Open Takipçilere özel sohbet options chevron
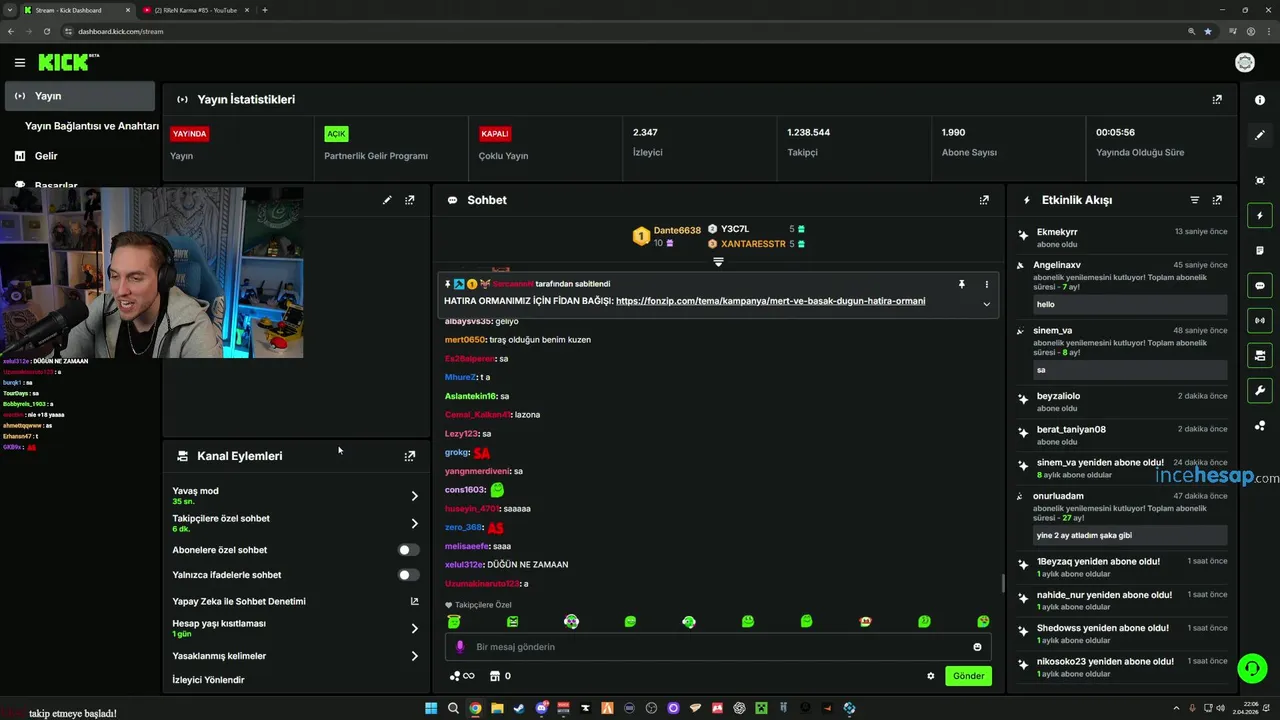The image size is (1280, 720). (414, 524)
